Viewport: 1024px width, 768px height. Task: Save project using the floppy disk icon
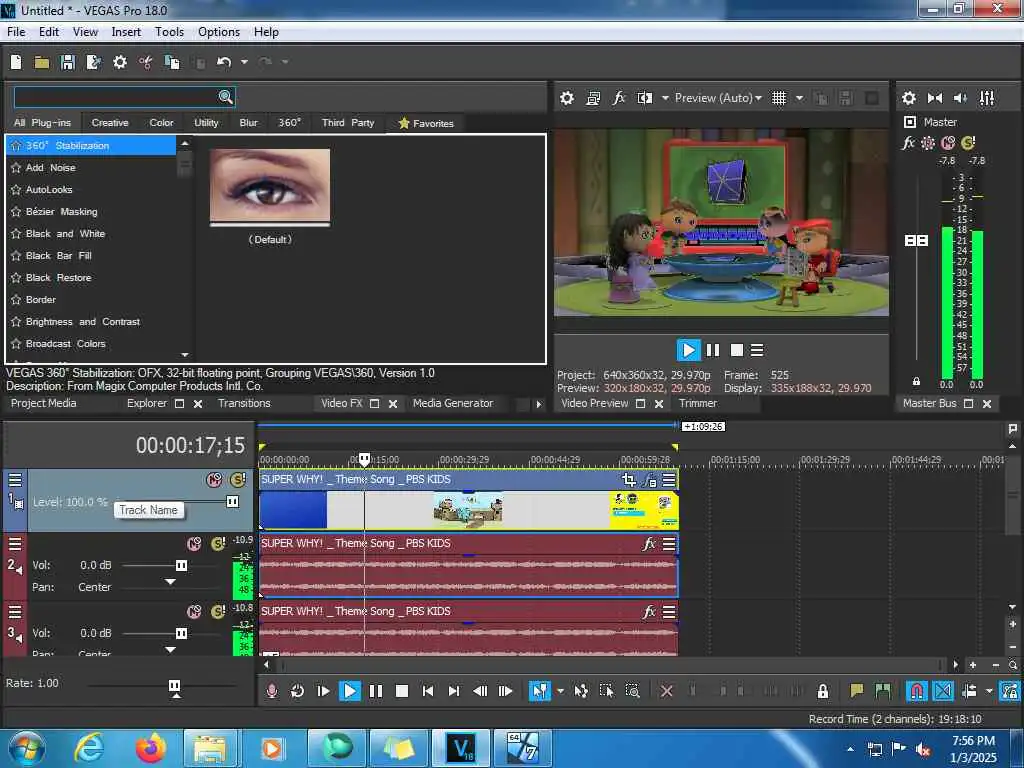(67, 62)
